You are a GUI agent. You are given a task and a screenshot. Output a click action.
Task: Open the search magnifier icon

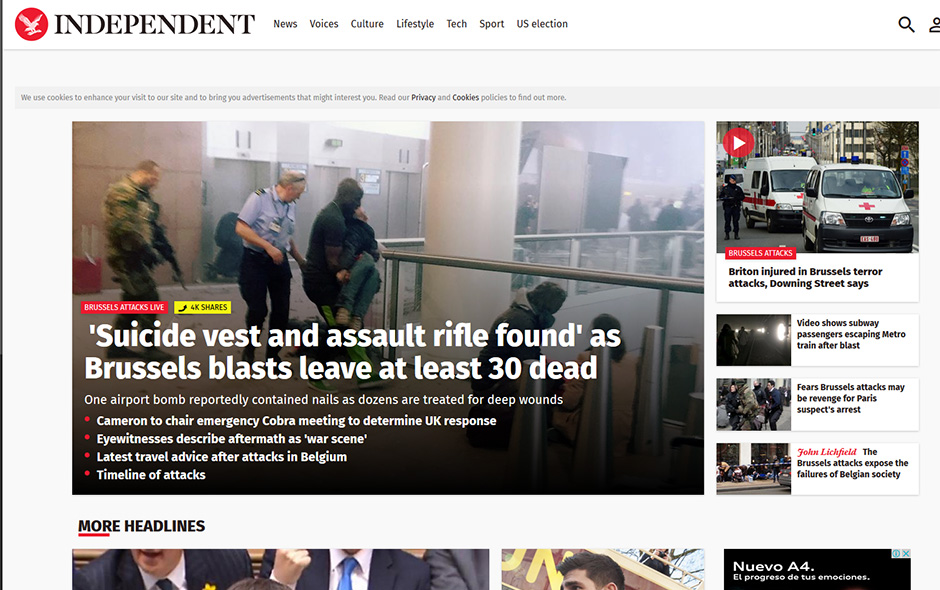point(906,25)
